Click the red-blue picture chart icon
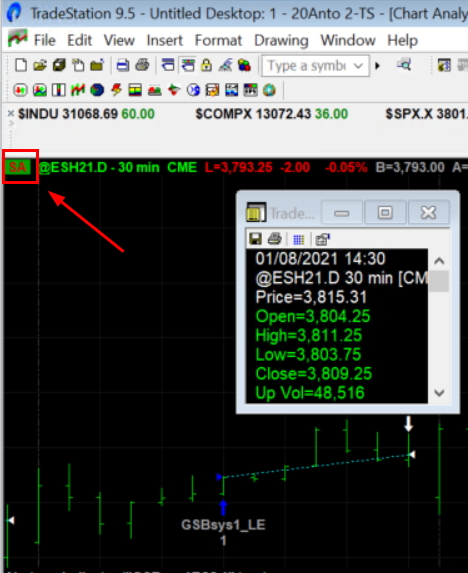Screen dimensions: 468x573 click(40, 90)
